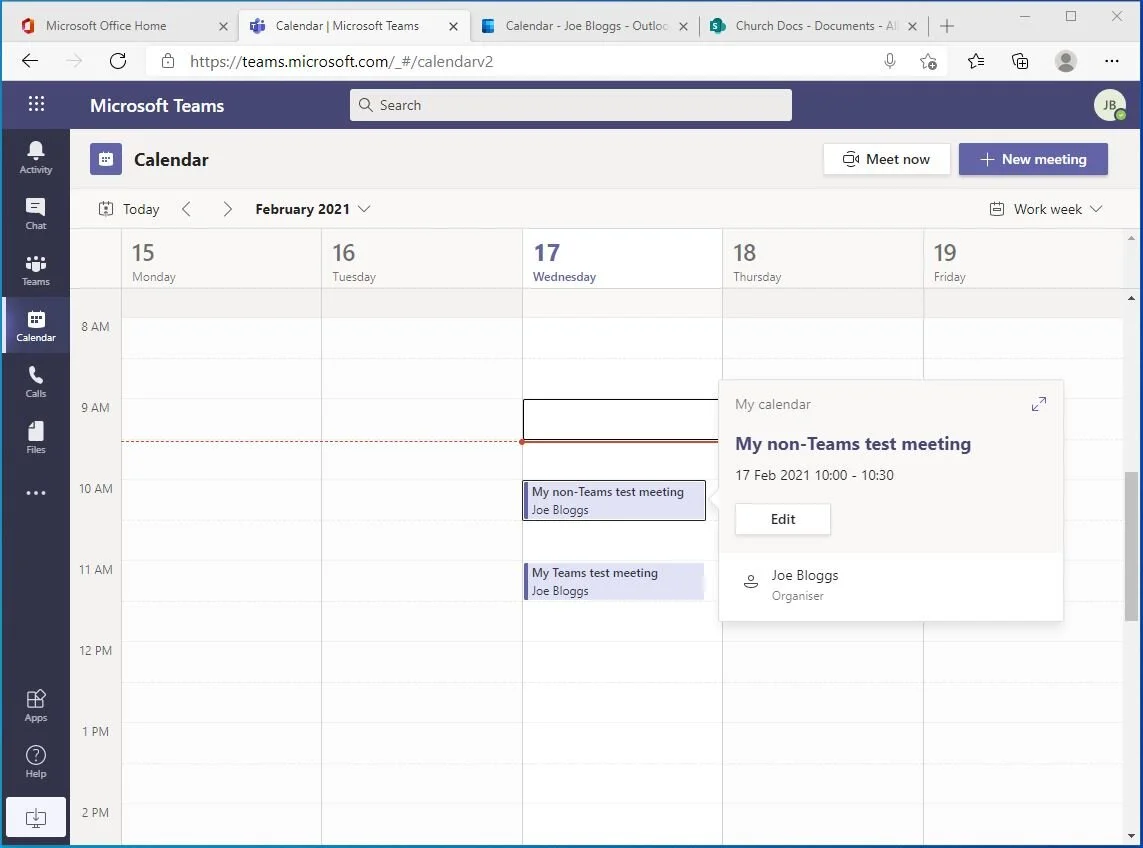
Task: Open Apps store in the sidebar
Action: [x=36, y=705]
